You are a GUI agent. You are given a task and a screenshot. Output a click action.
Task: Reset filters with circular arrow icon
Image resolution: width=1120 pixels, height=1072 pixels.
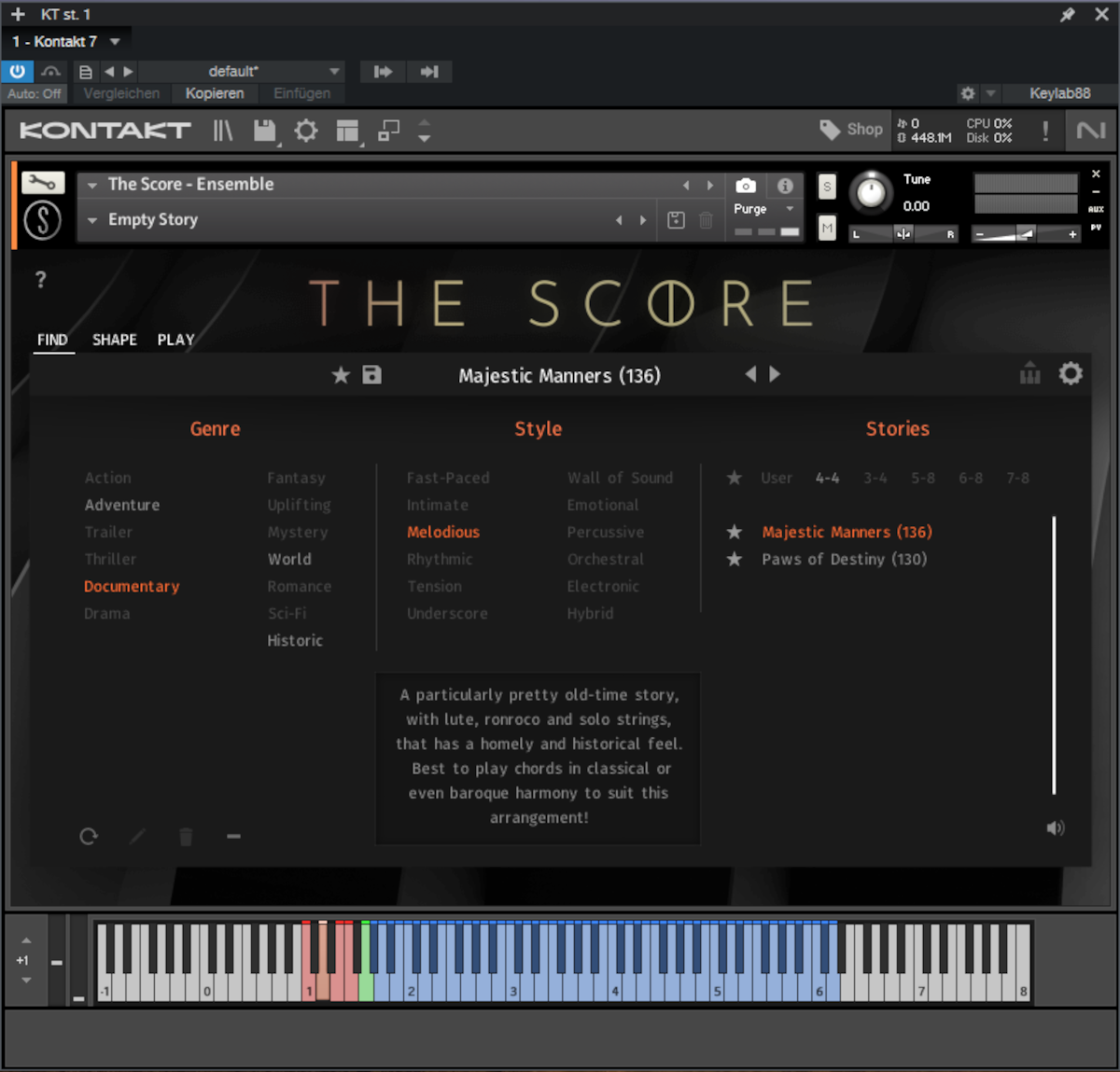pyautogui.click(x=89, y=836)
